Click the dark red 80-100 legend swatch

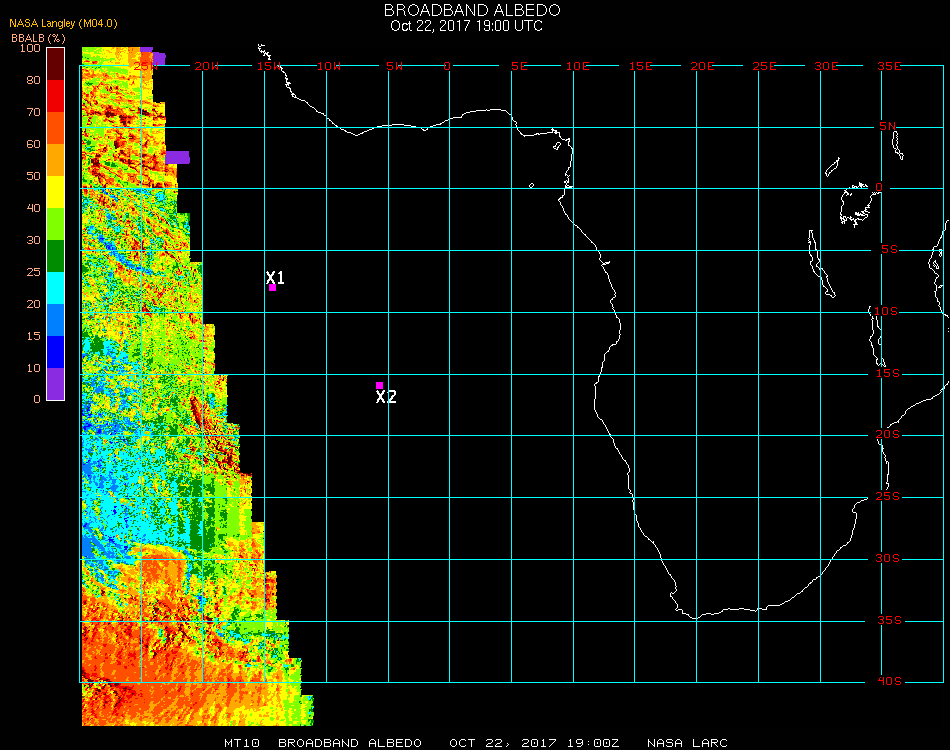point(56,64)
